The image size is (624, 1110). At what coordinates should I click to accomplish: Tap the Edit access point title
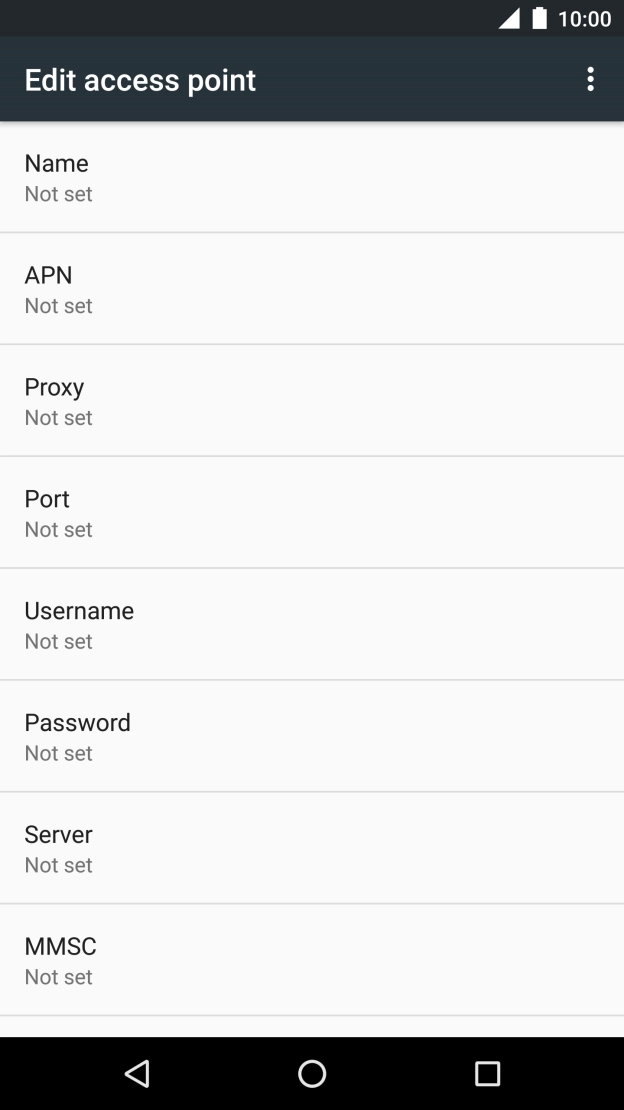click(x=140, y=80)
